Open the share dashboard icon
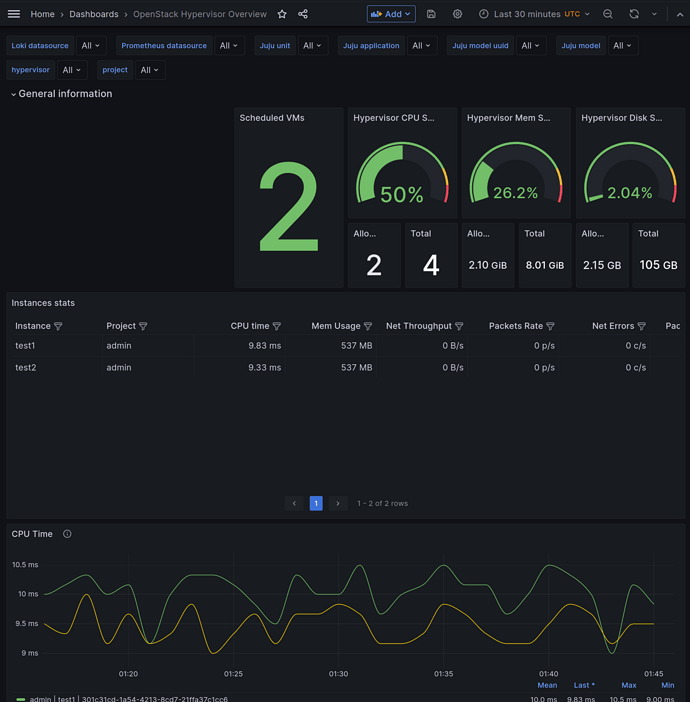Screen dimensions: 690x702 (303, 14)
